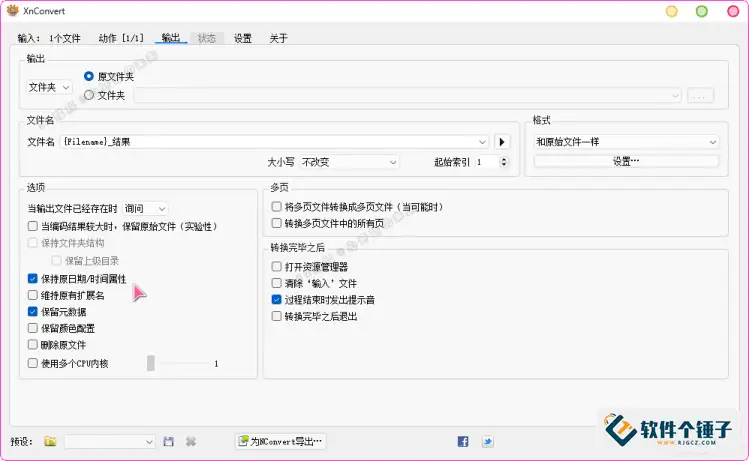Select the 文件夹 radio button
This screenshot has width=749, height=461.
89,95
